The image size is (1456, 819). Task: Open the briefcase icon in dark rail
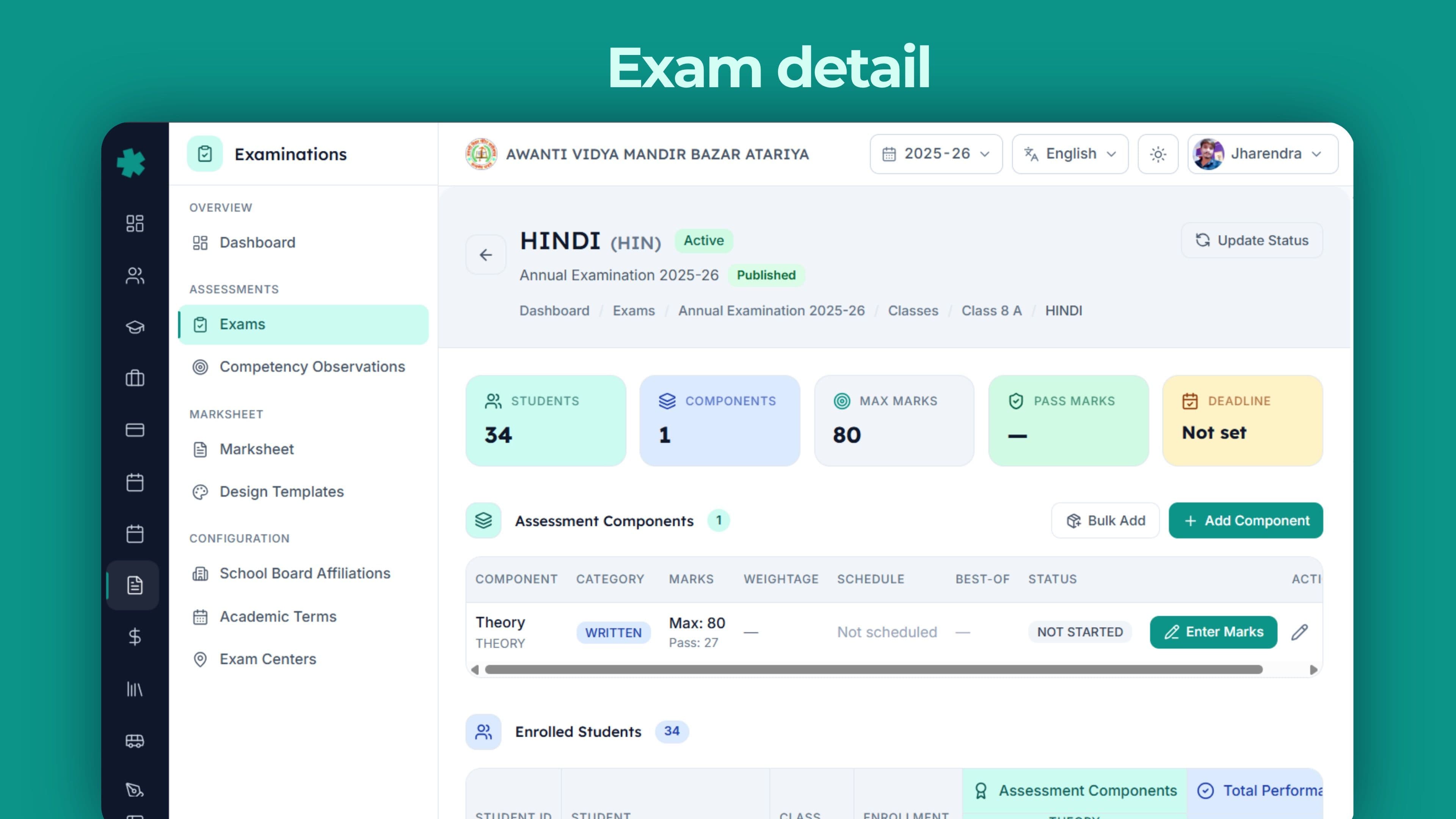135,378
